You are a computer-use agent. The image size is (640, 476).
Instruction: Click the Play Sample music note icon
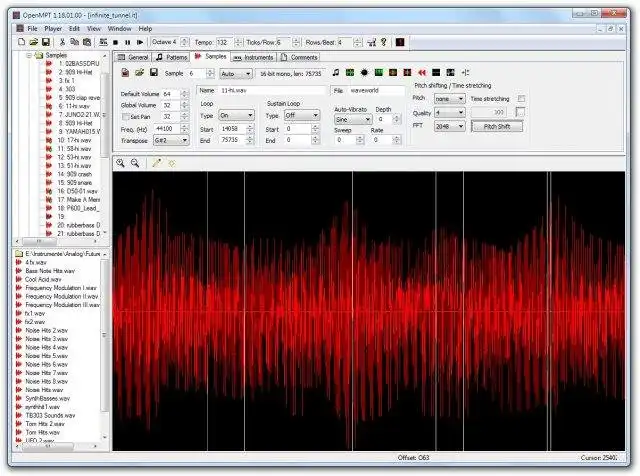pos(336,73)
